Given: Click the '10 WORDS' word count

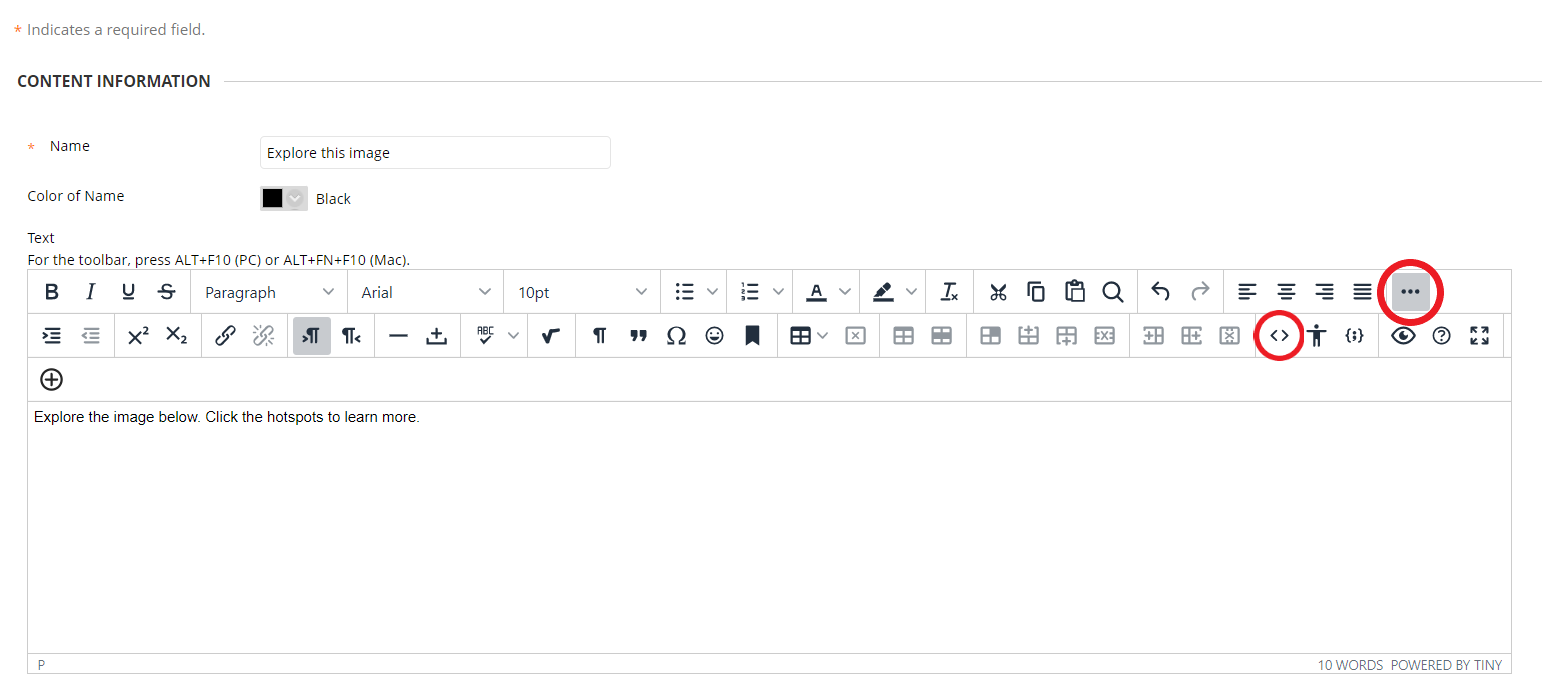Looking at the screenshot, I should point(1350,665).
